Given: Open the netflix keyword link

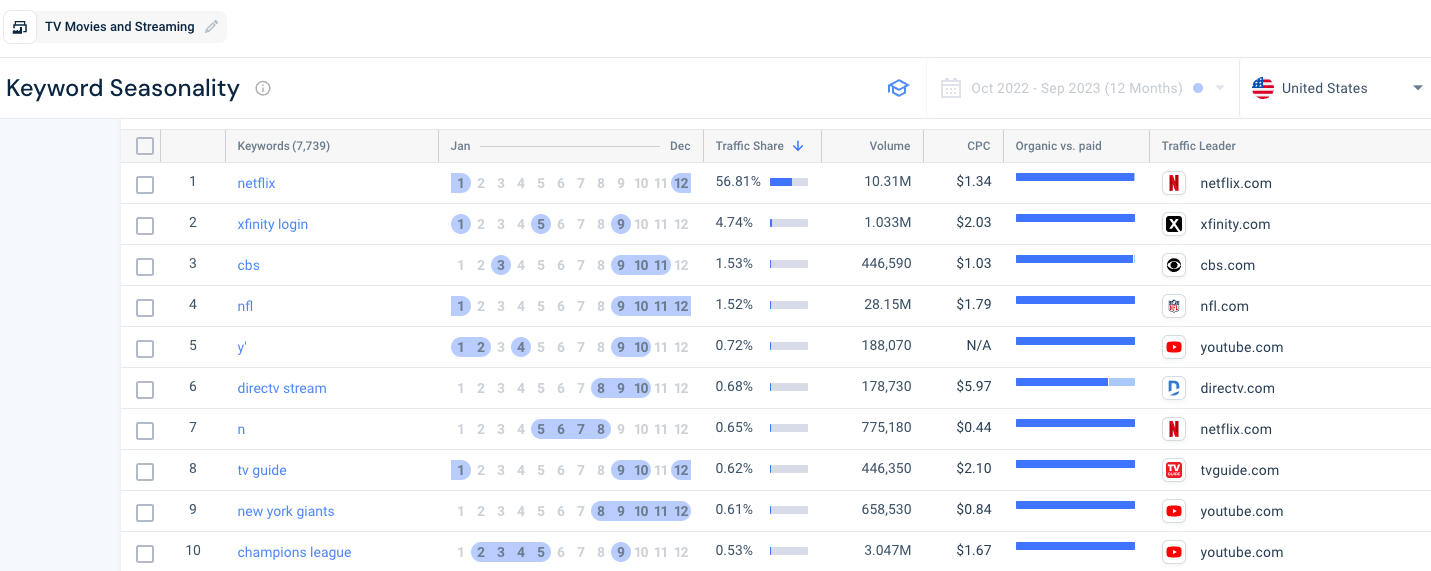Looking at the screenshot, I should (256, 183).
